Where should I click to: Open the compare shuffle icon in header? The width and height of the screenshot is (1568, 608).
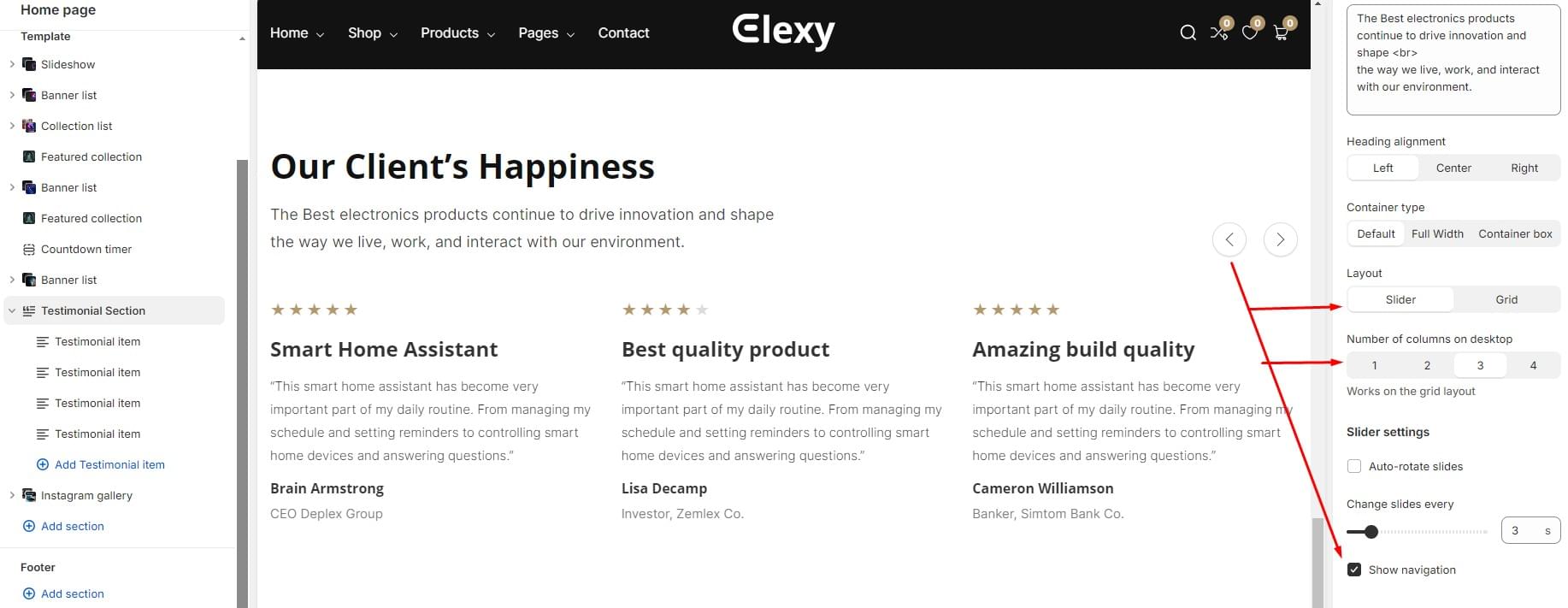pyautogui.click(x=1218, y=32)
